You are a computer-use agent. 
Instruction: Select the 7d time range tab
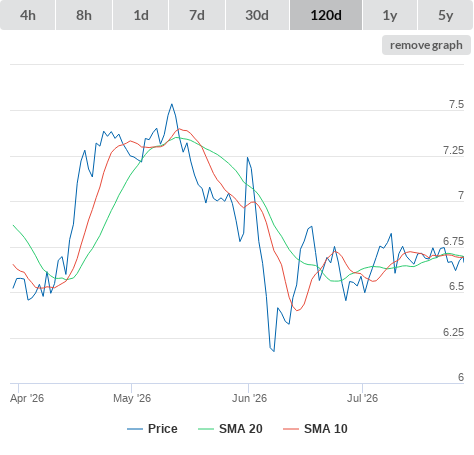click(197, 15)
